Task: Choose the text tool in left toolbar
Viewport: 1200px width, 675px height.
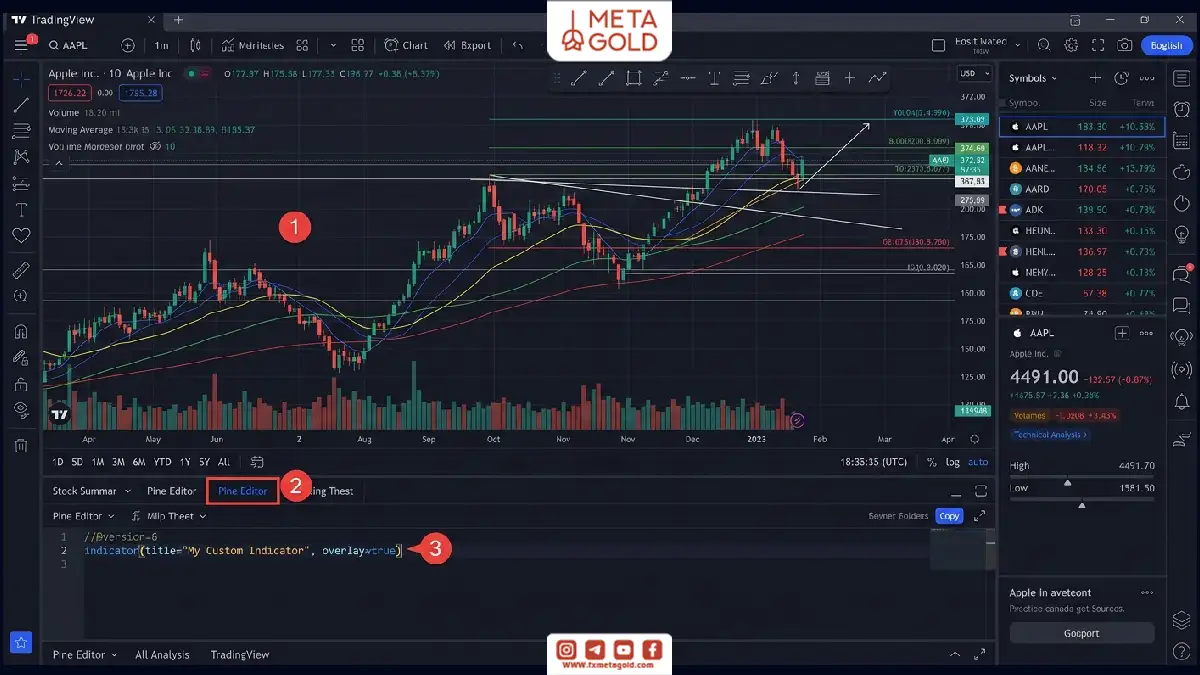Action: (21, 209)
